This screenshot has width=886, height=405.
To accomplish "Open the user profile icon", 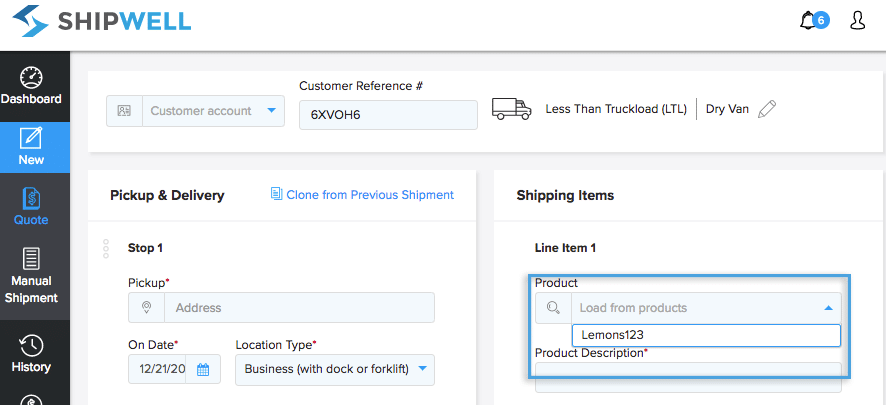I will (857, 20).
